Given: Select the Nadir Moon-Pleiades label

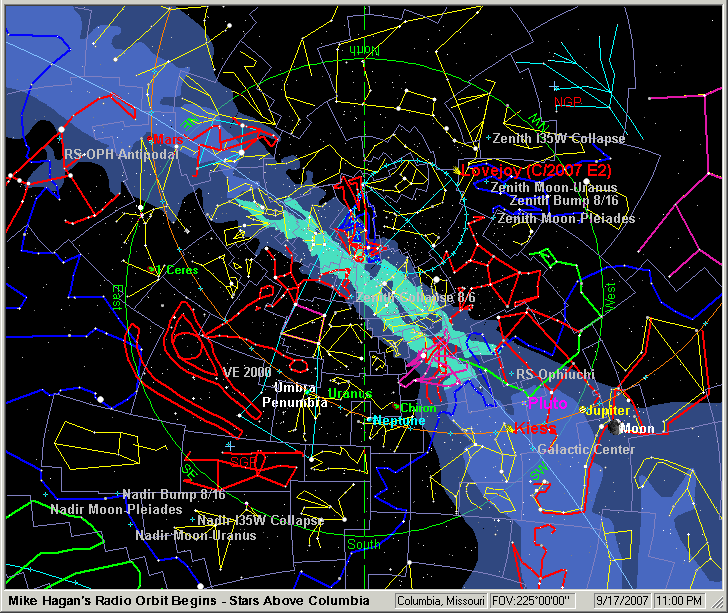Looking at the screenshot, I should point(116,509).
